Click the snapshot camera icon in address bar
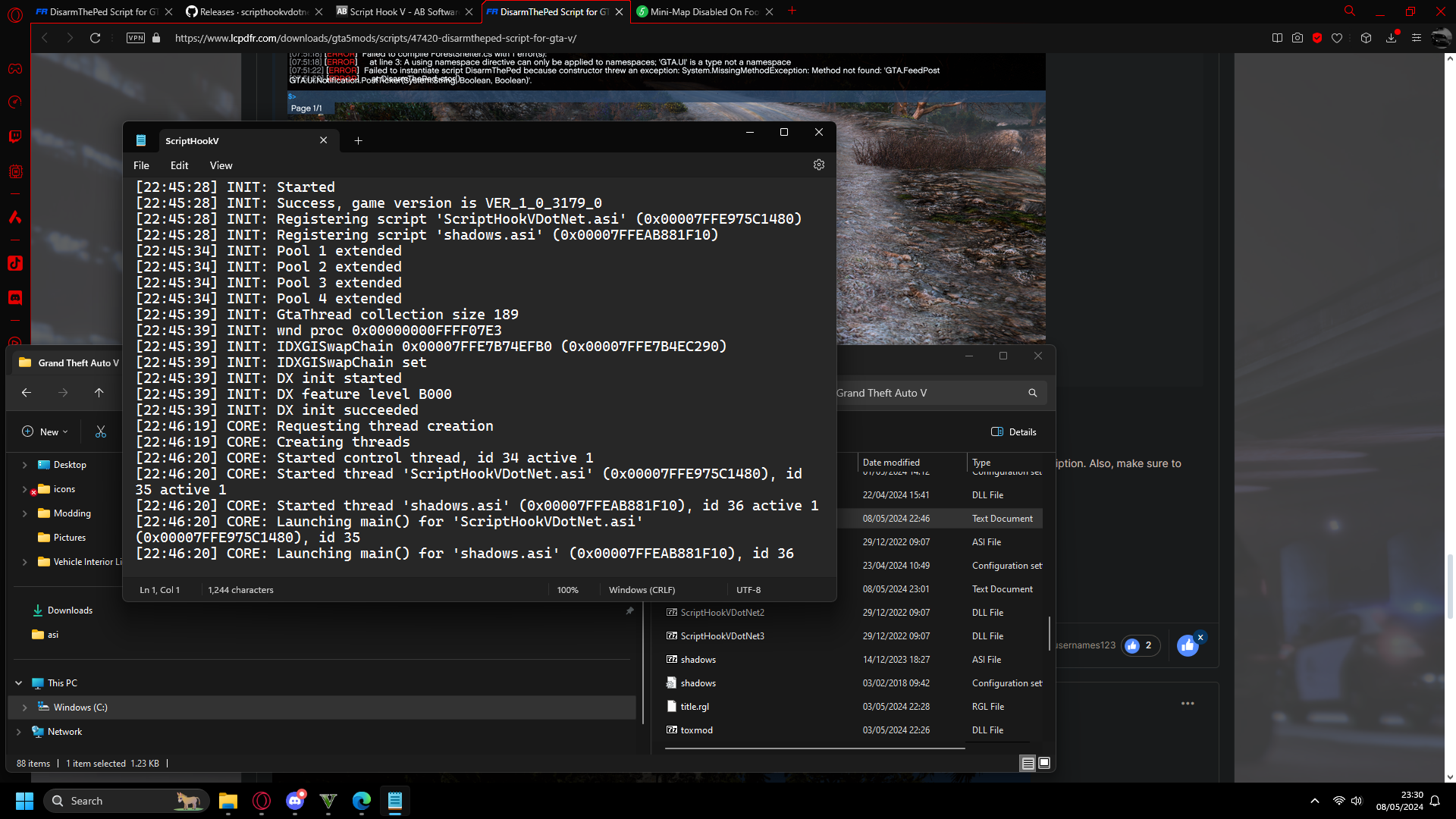This screenshot has width=1456, height=819. (x=1298, y=38)
